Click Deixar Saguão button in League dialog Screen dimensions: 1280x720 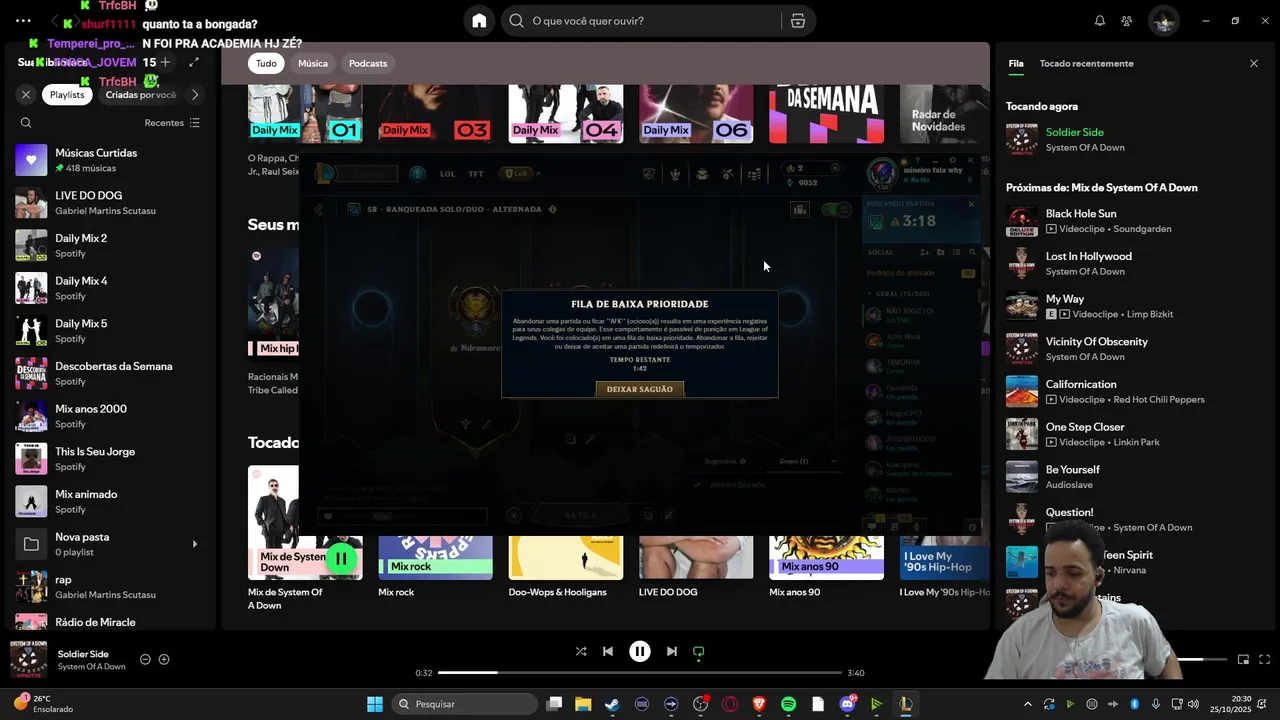[x=640, y=389]
